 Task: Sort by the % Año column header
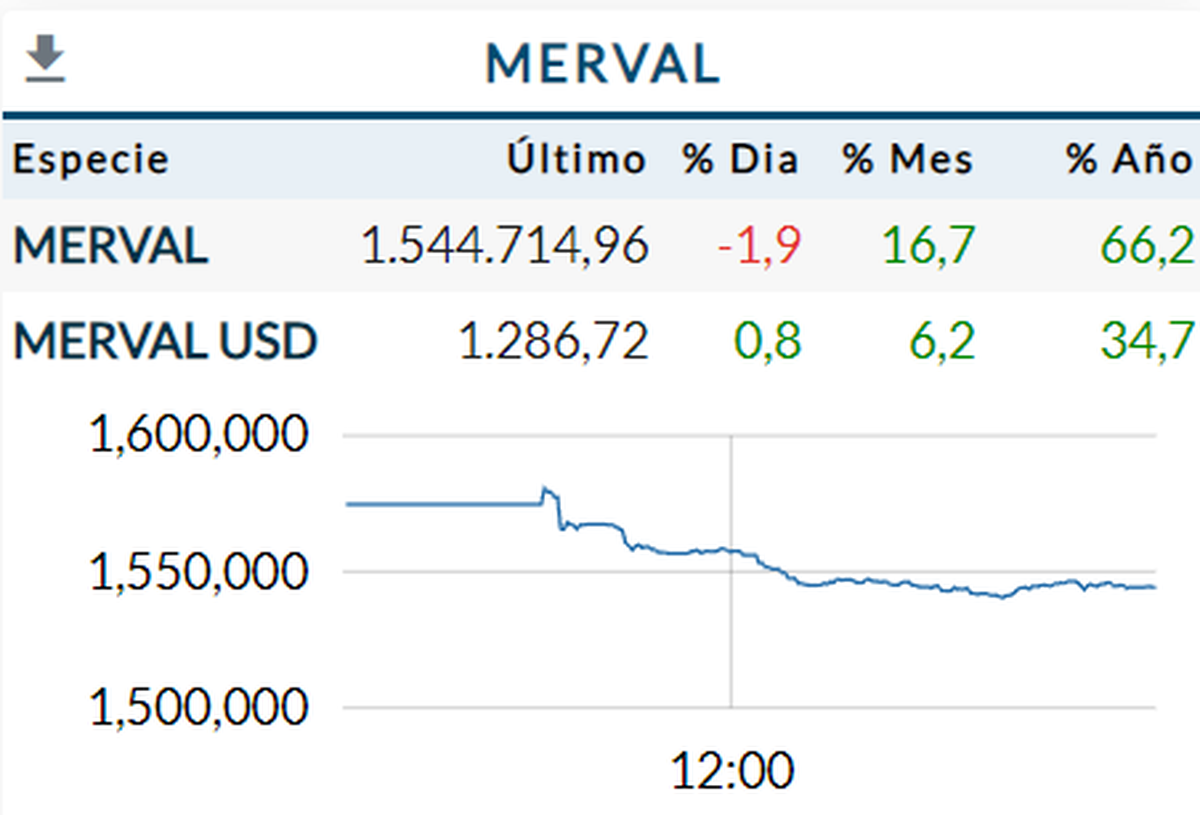pos(1130,160)
